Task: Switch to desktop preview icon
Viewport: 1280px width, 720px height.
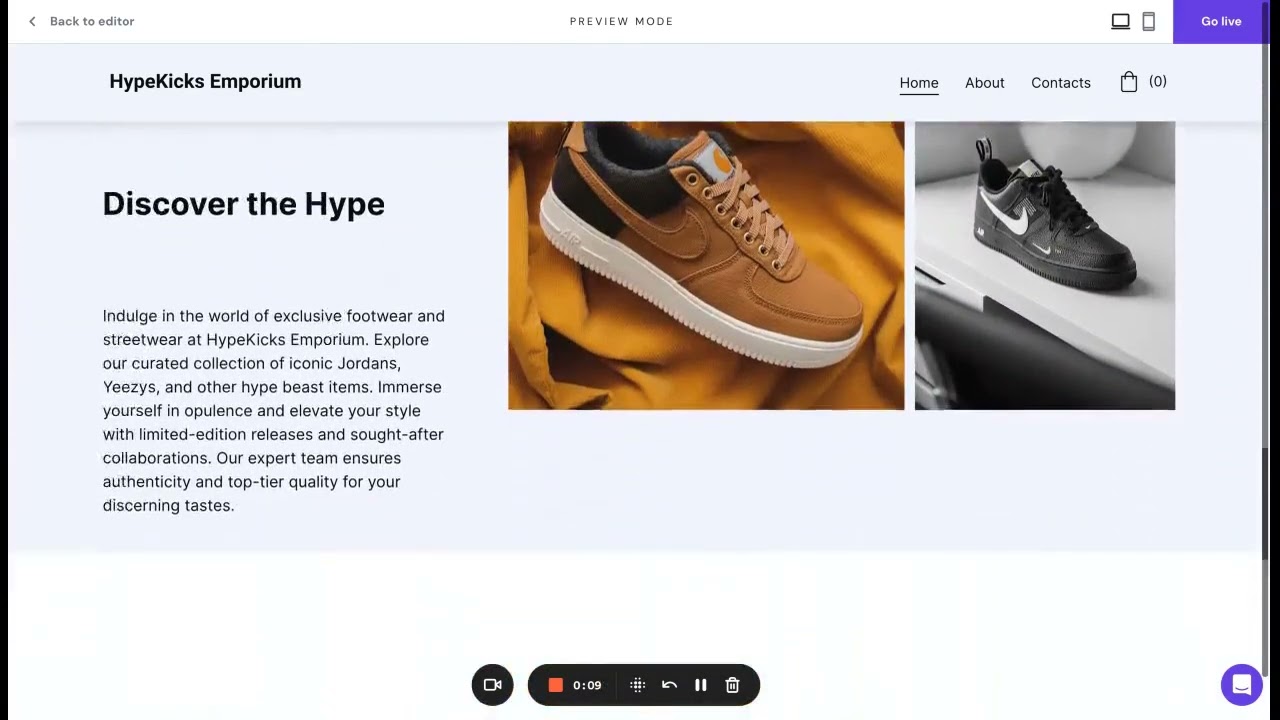Action: (x=1120, y=21)
